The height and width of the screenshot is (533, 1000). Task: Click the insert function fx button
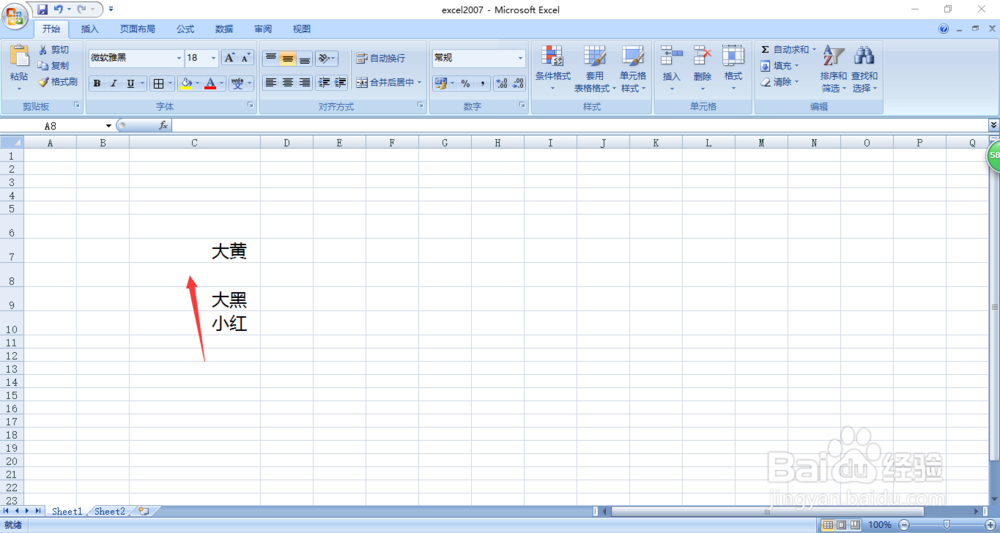(x=163, y=126)
